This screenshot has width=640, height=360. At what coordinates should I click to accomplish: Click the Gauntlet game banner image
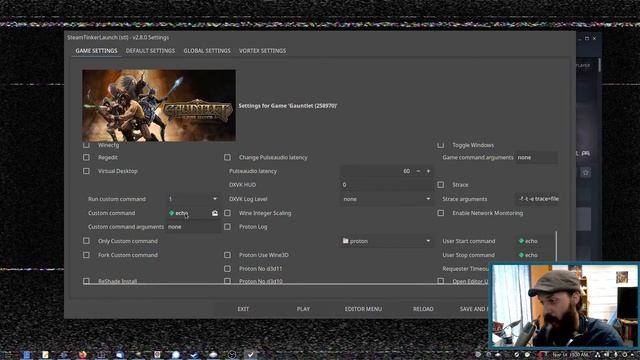[x=159, y=105]
